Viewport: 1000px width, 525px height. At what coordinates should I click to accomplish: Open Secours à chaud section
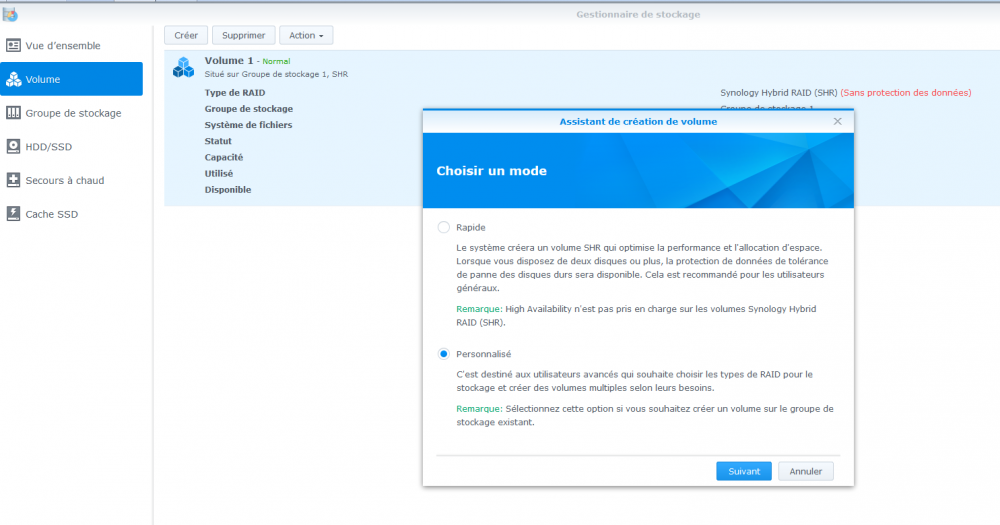pyautogui.click(x=71, y=180)
